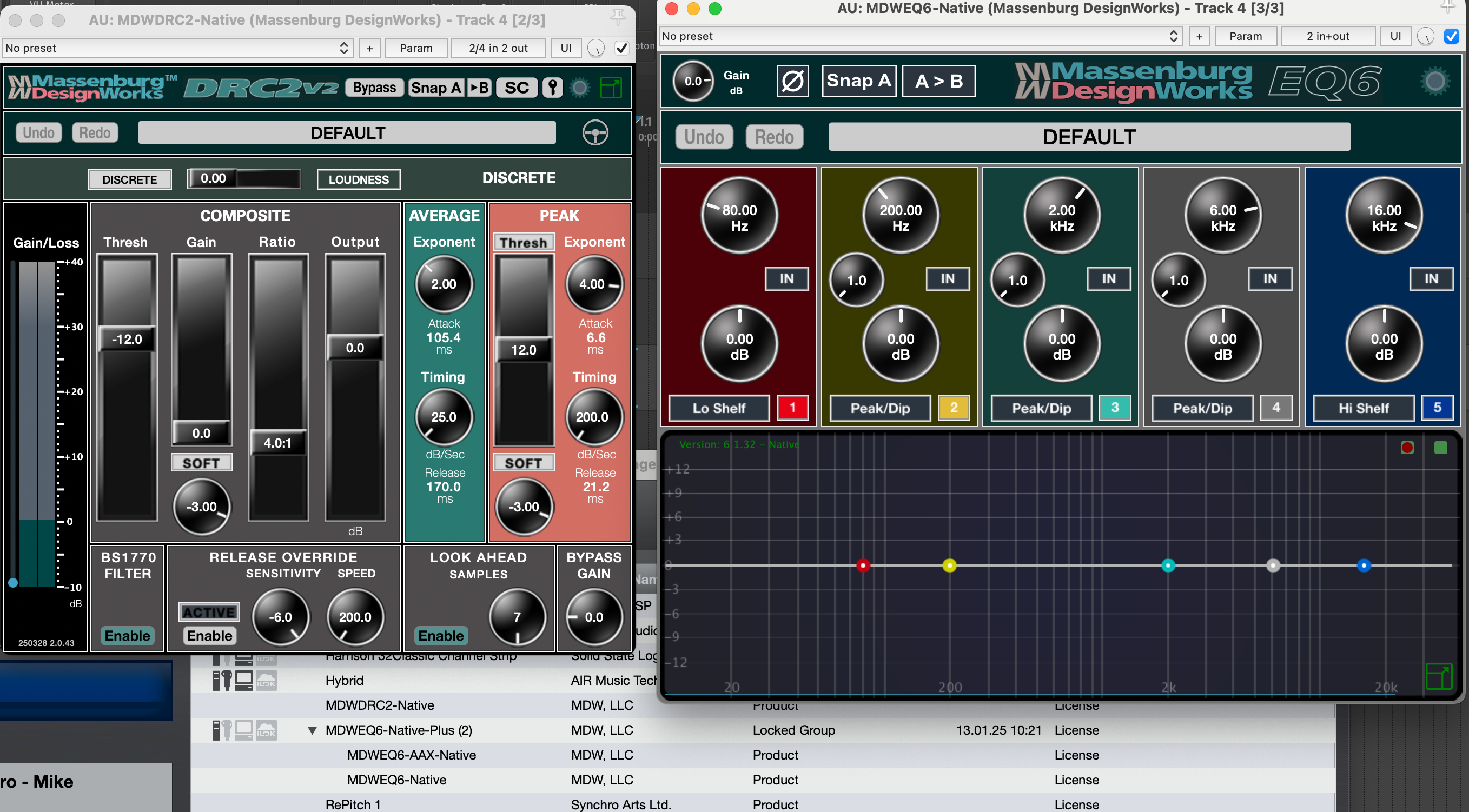Select the LOUDNESS mode button
The image size is (1469, 812).
tap(358, 179)
